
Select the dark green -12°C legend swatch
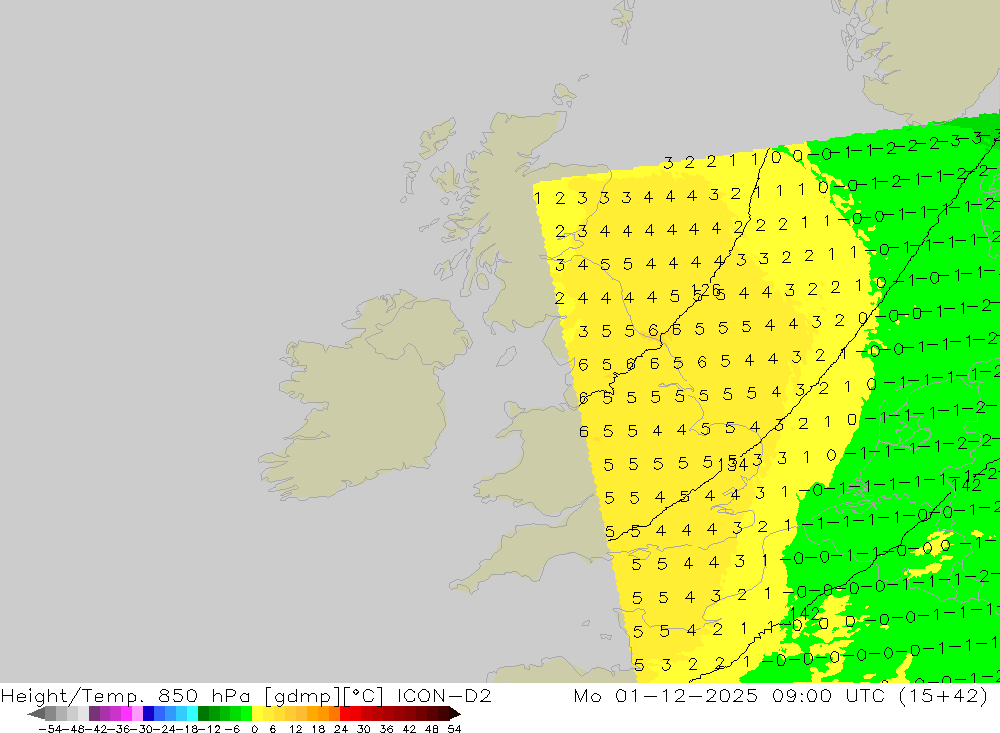203,713
